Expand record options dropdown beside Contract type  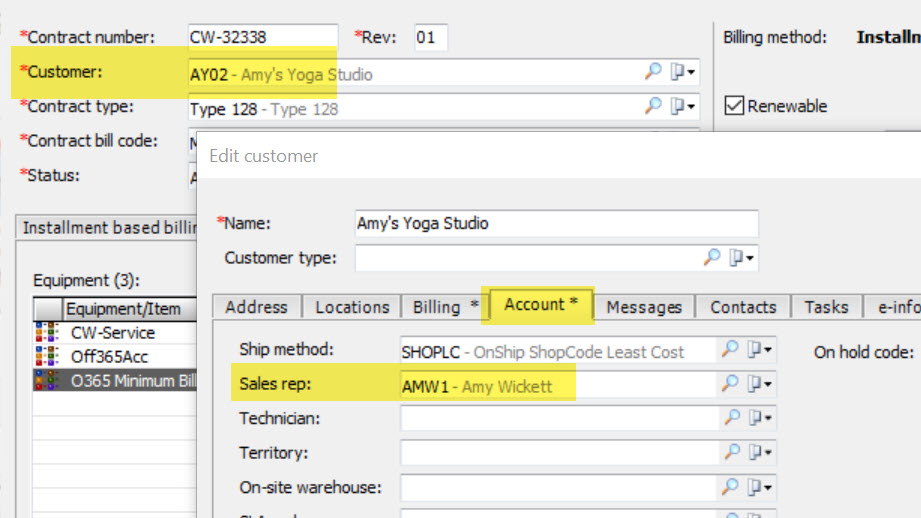(x=683, y=106)
